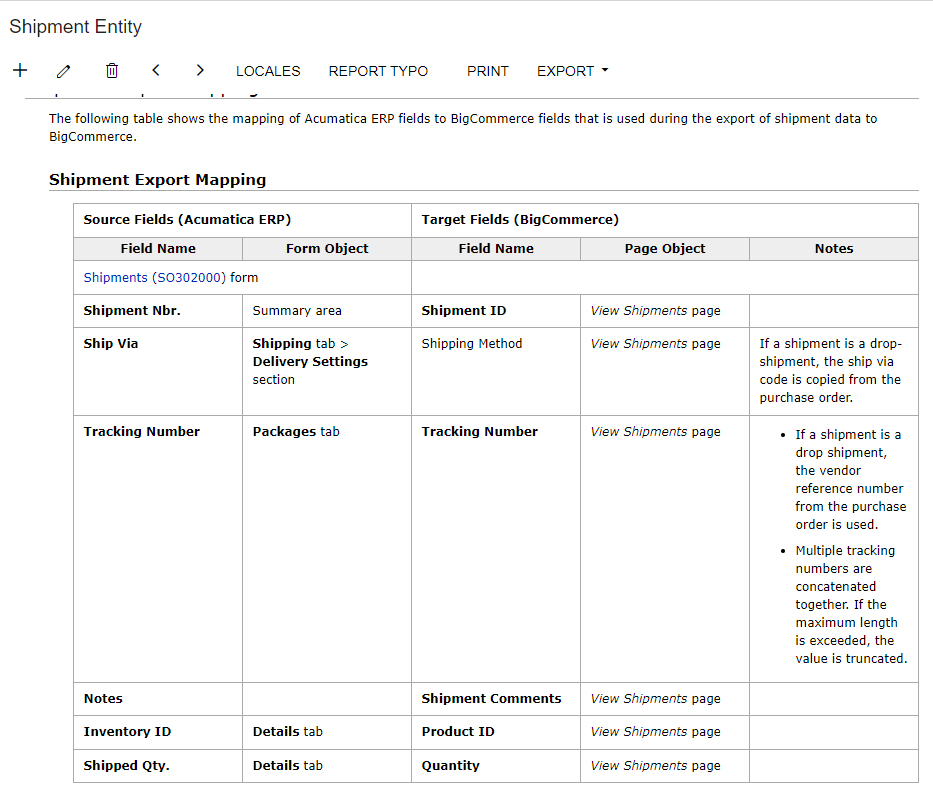This screenshot has height=795, width=933.
Task: Expand the EXPORT dropdown
Action: tap(572, 71)
